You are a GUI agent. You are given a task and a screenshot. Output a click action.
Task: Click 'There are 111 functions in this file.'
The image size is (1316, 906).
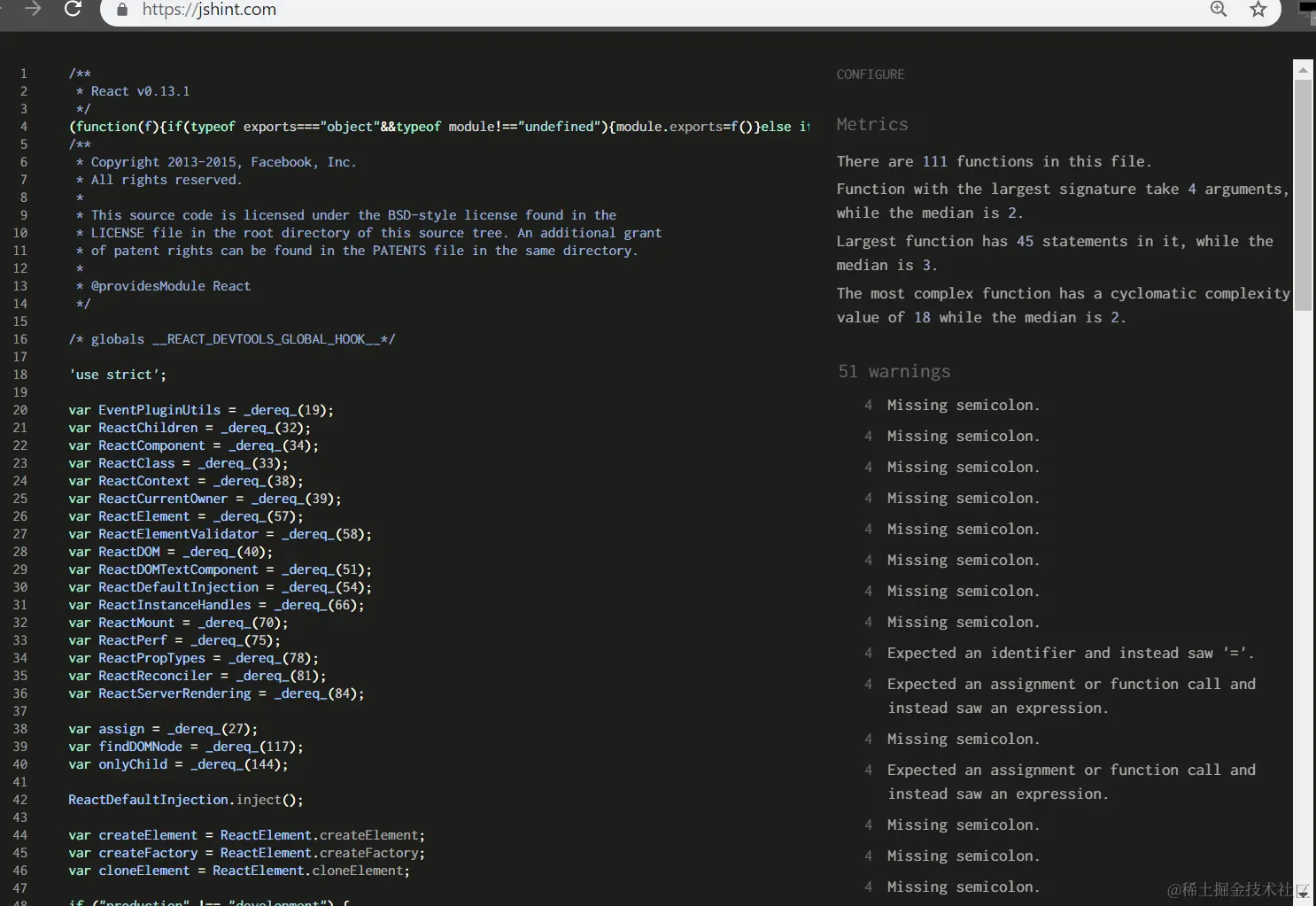(995, 161)
